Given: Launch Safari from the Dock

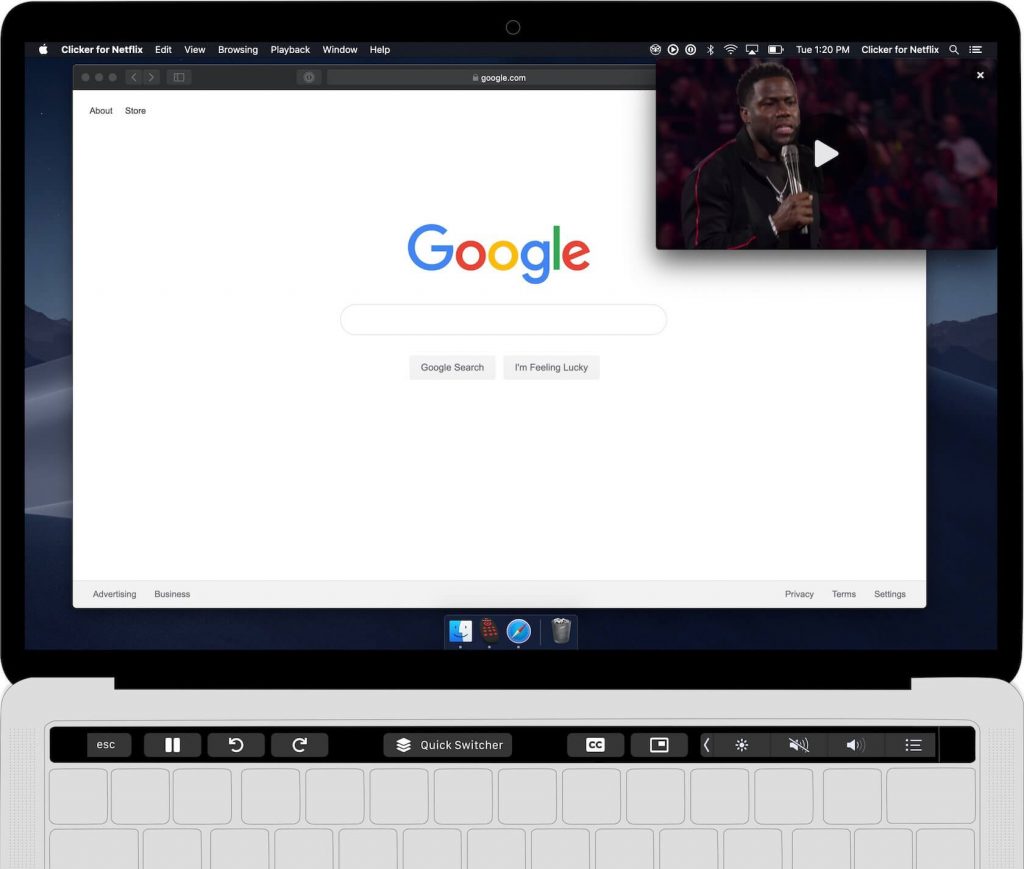Looking at the screenshot, I should pos(519,631).
